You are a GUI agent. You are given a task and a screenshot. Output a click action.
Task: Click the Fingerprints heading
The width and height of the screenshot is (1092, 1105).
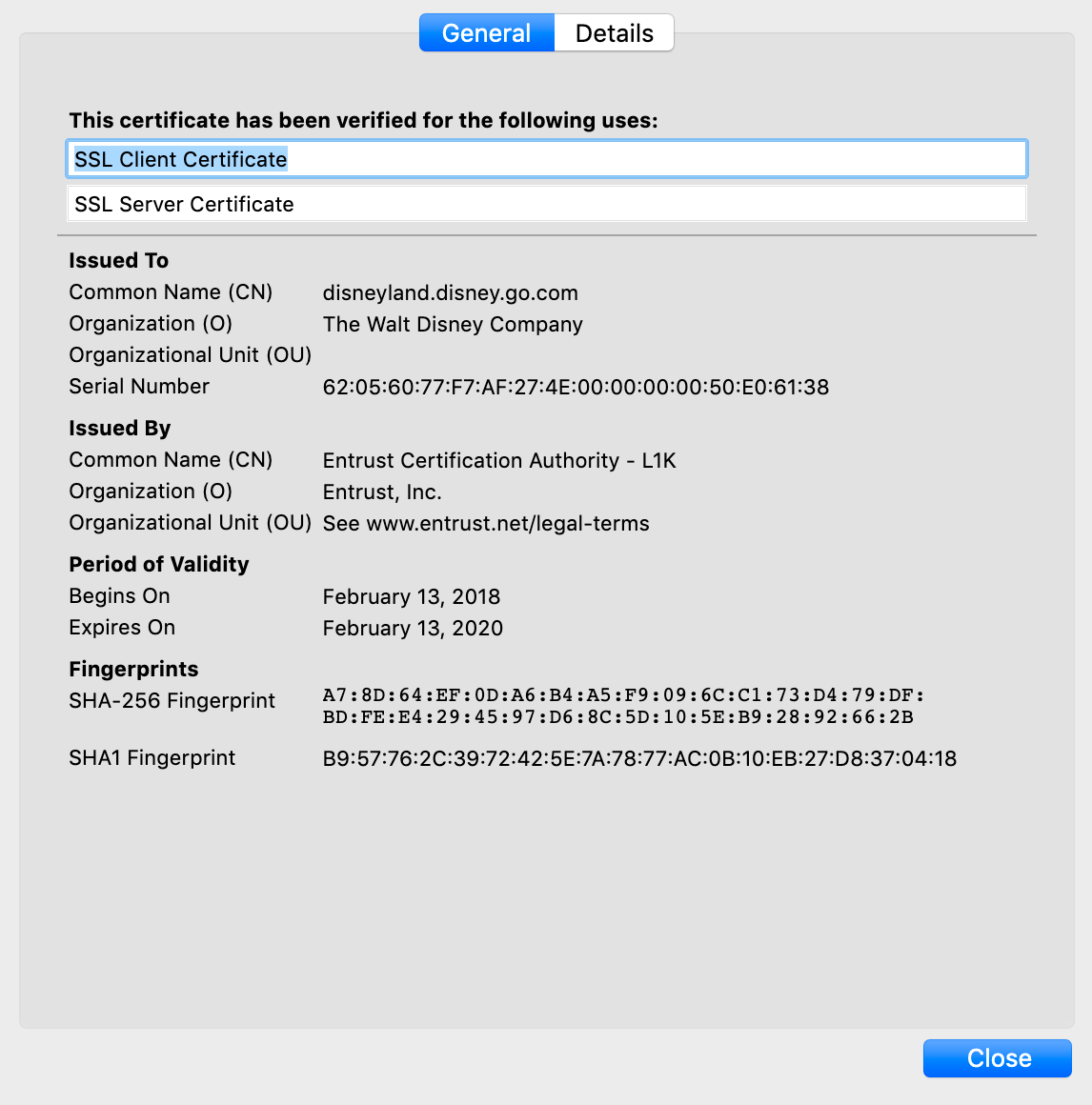[133, 669]
